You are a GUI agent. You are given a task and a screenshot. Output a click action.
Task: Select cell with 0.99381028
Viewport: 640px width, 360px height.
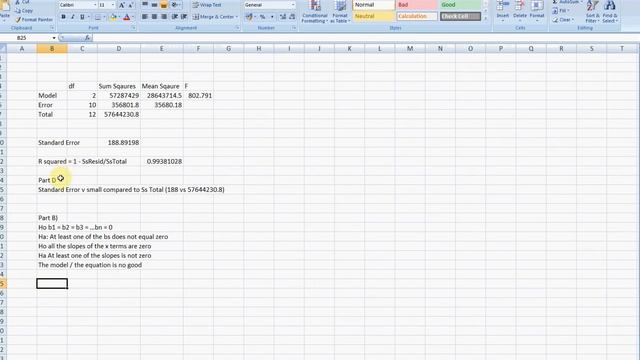[162, 162]
